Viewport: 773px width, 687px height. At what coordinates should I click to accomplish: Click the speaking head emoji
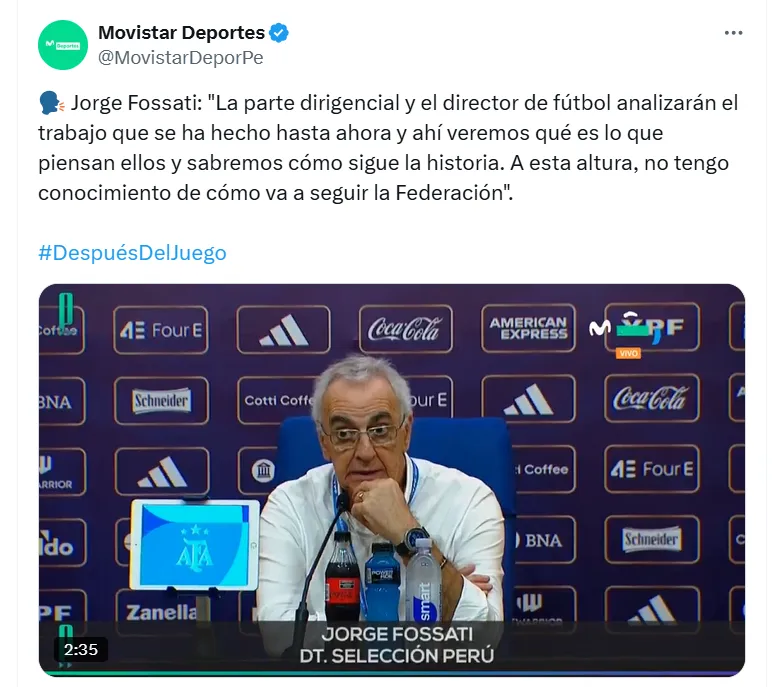(51, 103)
